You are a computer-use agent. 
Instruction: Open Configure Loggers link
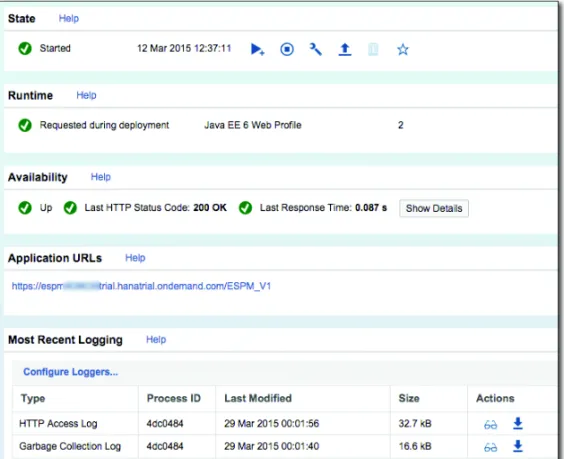pyautogui.click(x=70, y=372)
